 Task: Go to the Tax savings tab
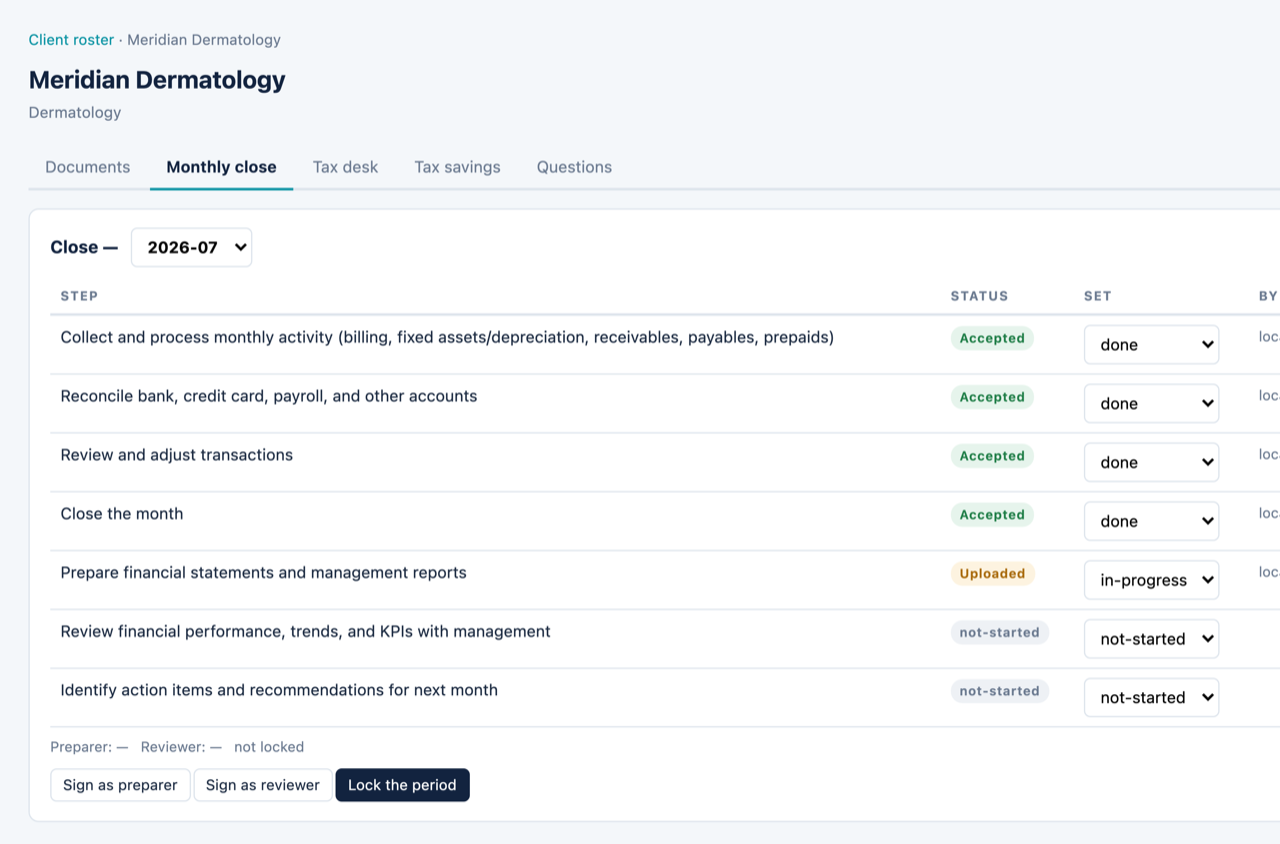[x=457, y=167]
